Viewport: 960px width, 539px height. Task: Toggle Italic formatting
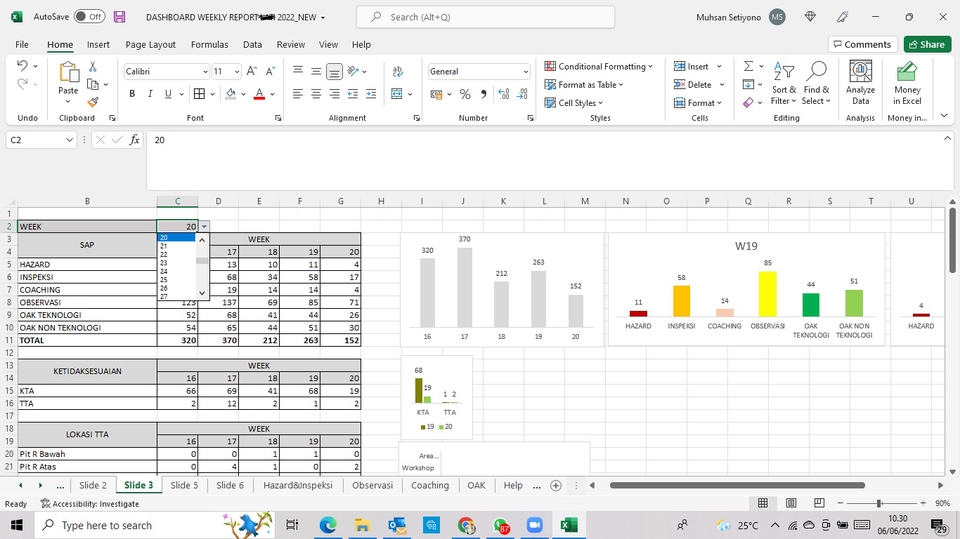coord(149,94)
